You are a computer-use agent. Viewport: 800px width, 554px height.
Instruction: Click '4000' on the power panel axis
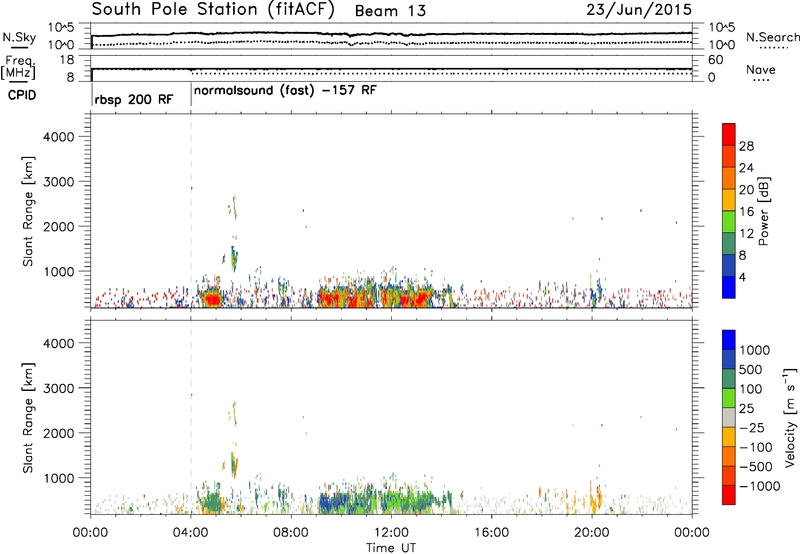59,137
